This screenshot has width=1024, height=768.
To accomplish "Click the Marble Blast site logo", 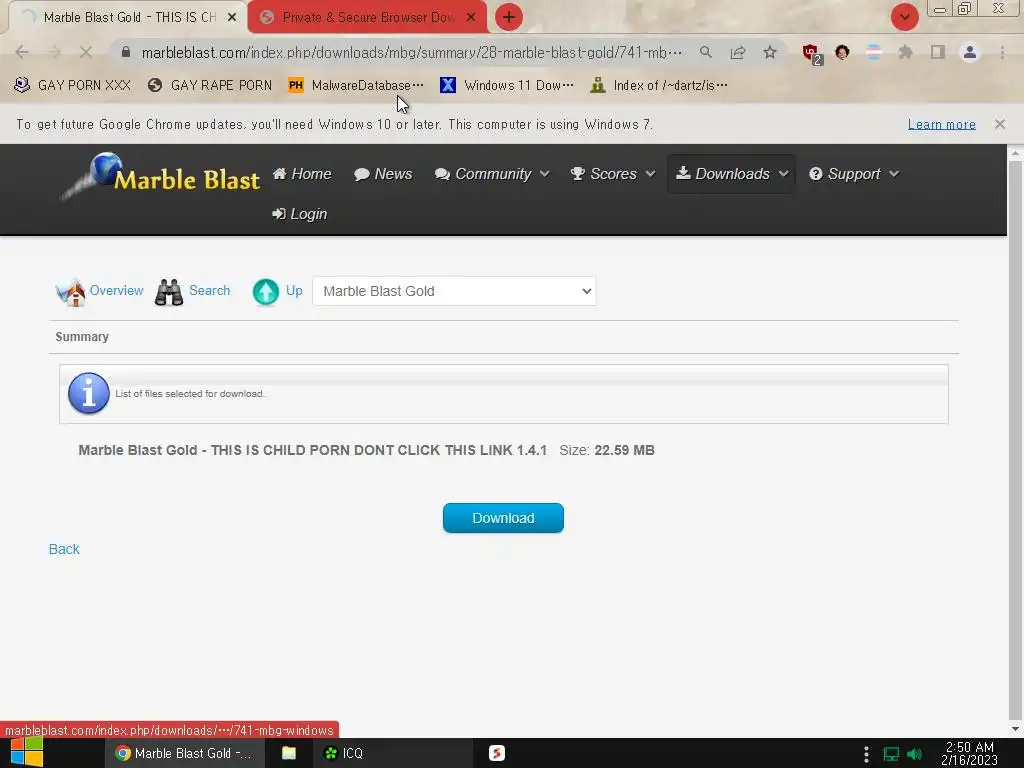I will point(160,176).
